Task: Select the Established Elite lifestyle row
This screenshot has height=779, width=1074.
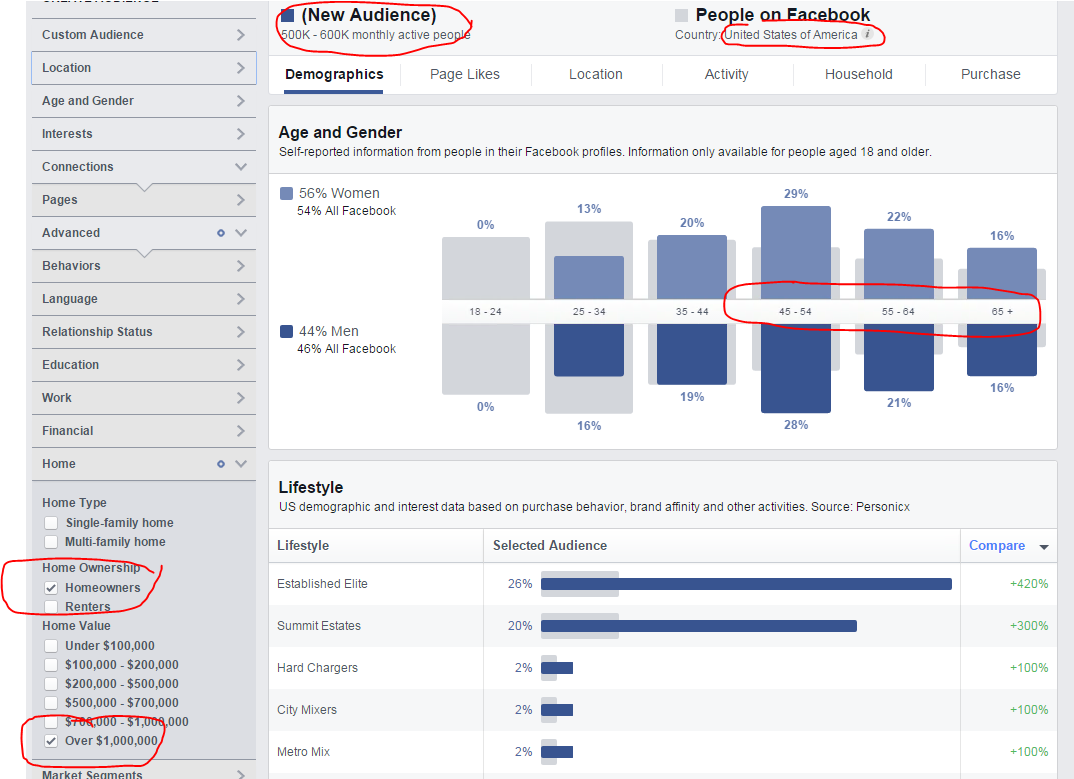Action: click(322, 584)
